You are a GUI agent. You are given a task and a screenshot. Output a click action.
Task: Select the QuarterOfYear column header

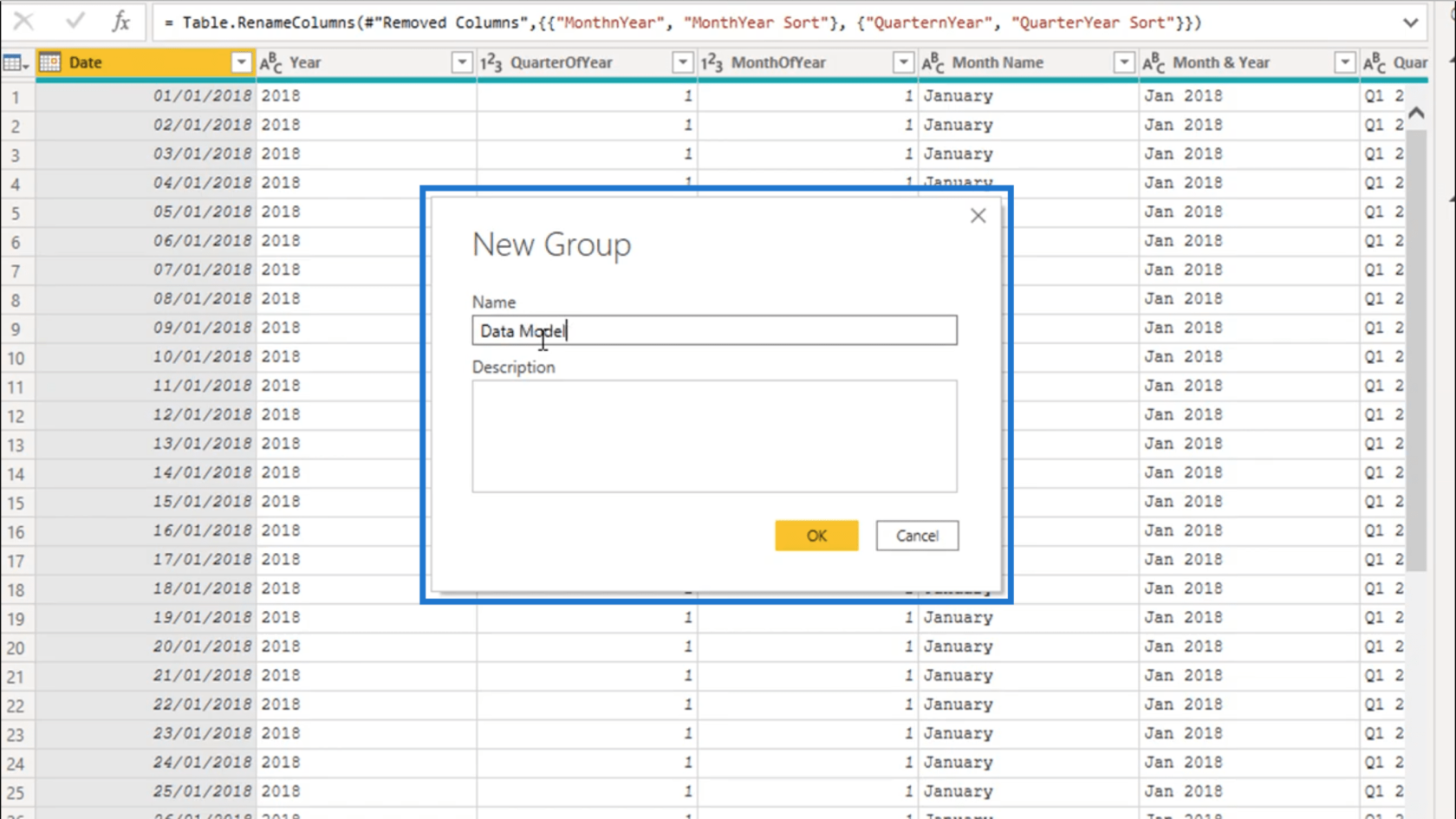click(588, 62)
